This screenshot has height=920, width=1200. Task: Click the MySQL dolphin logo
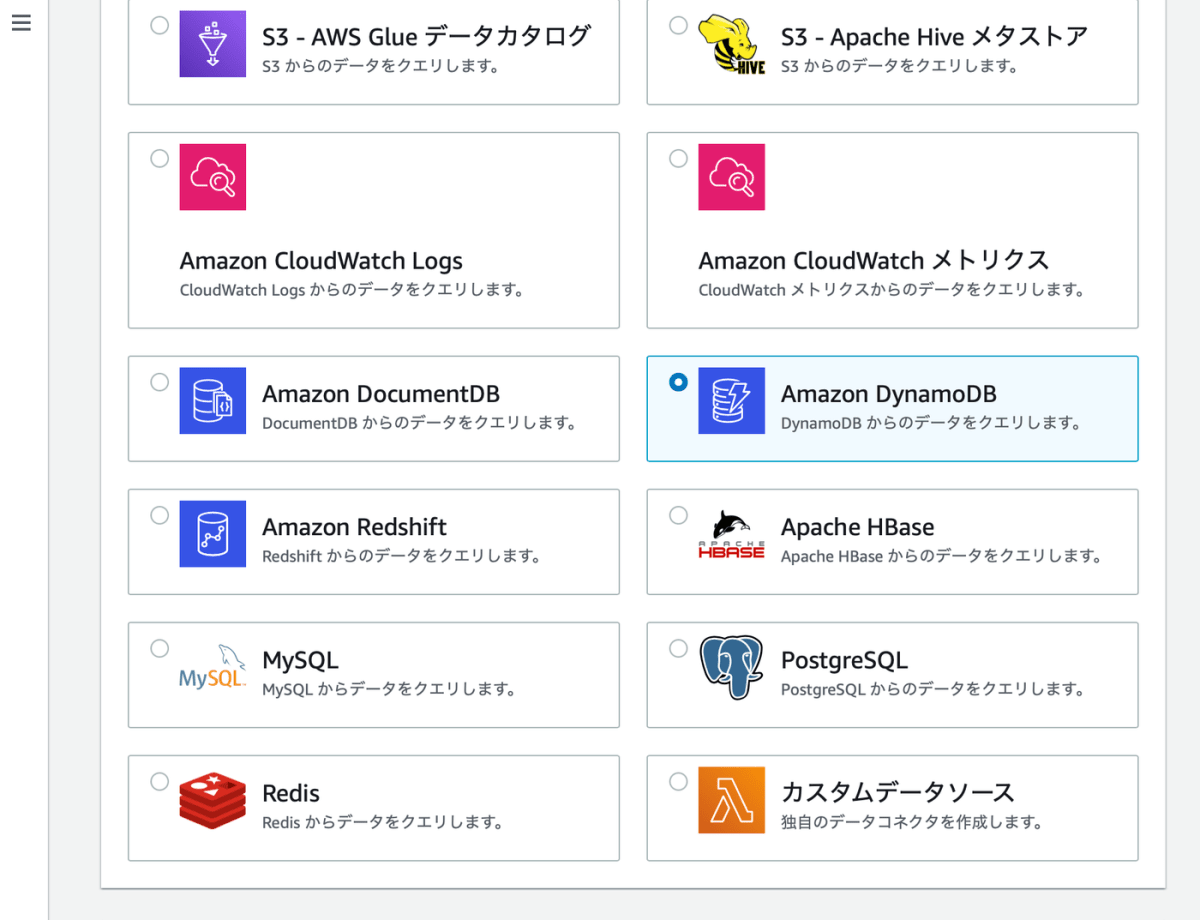click(213, 667)
